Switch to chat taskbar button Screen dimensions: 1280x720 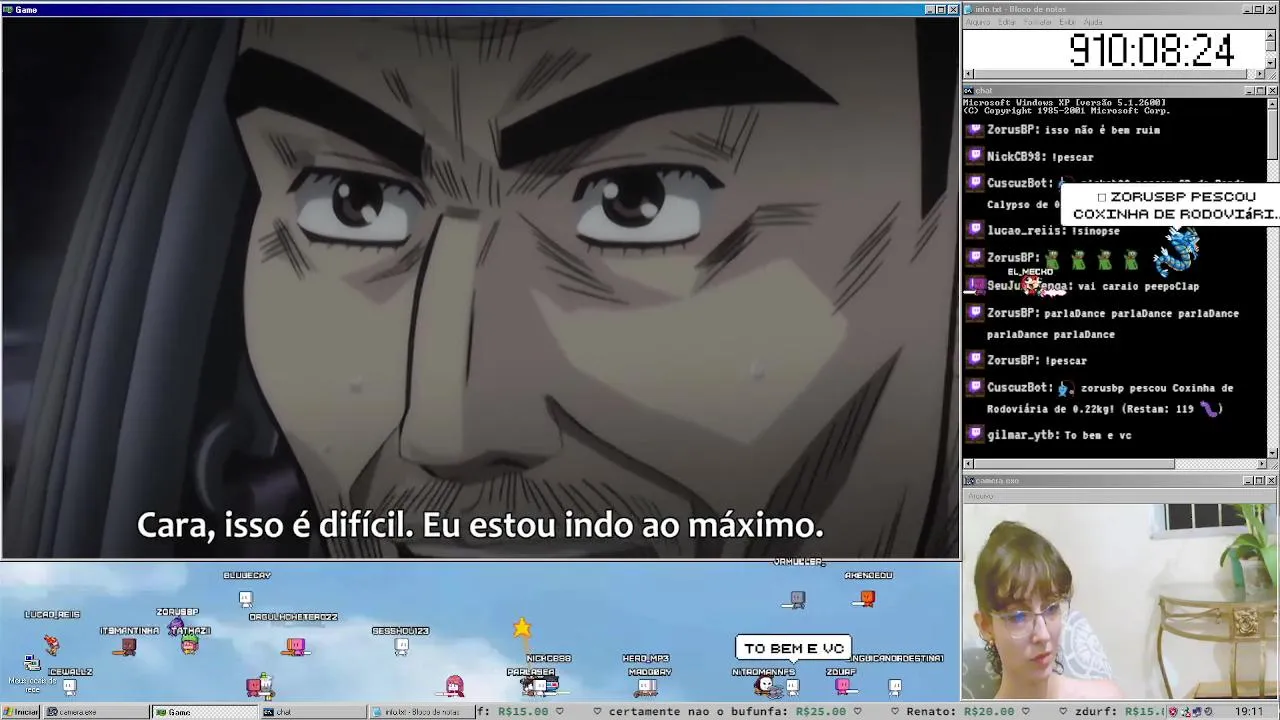pyautogui.click(x=312, y=712)
